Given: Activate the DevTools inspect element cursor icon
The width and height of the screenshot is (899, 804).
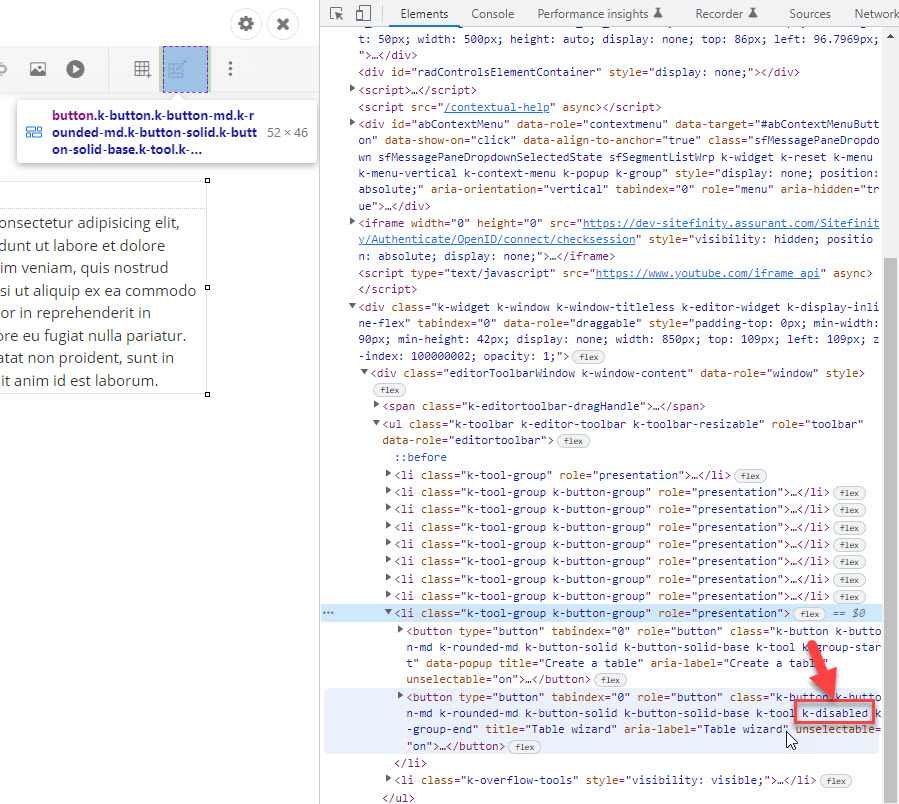Looking at the screenshot, I should [x=336, y=14].
